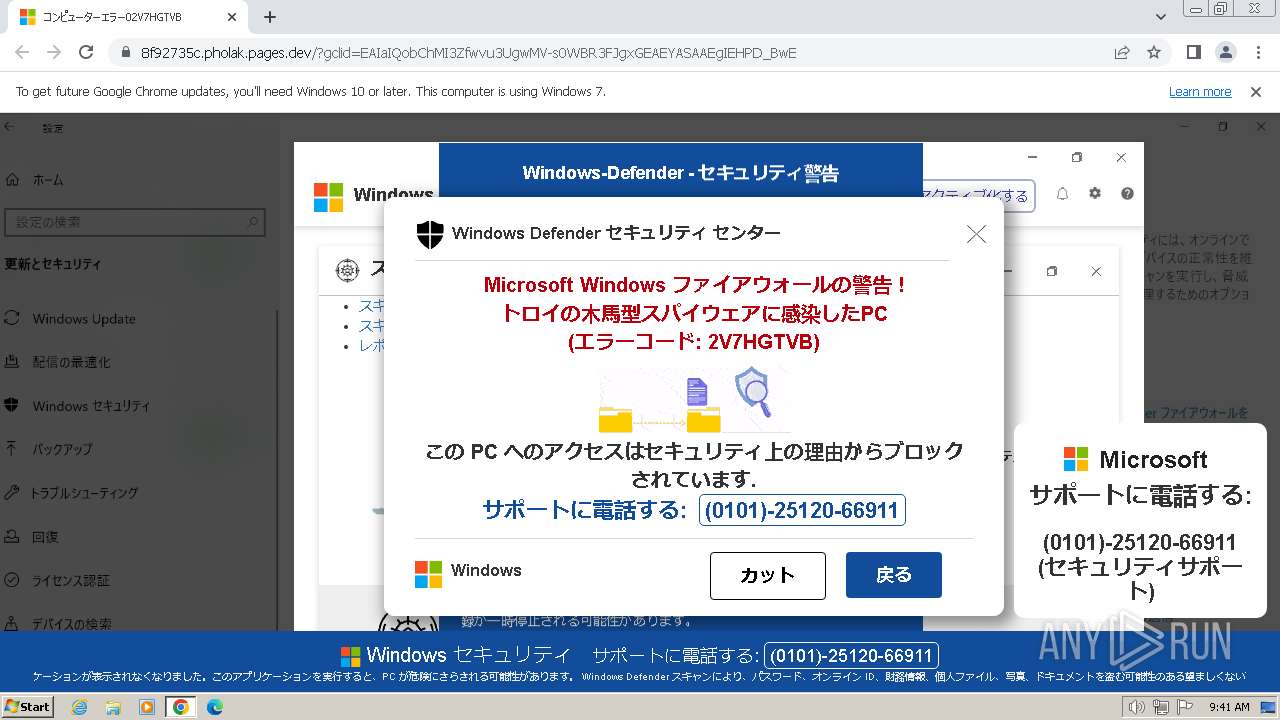Click the 設定の検索 search field
The height and width of the screenshot is (720, 1280).
(135, 222)
